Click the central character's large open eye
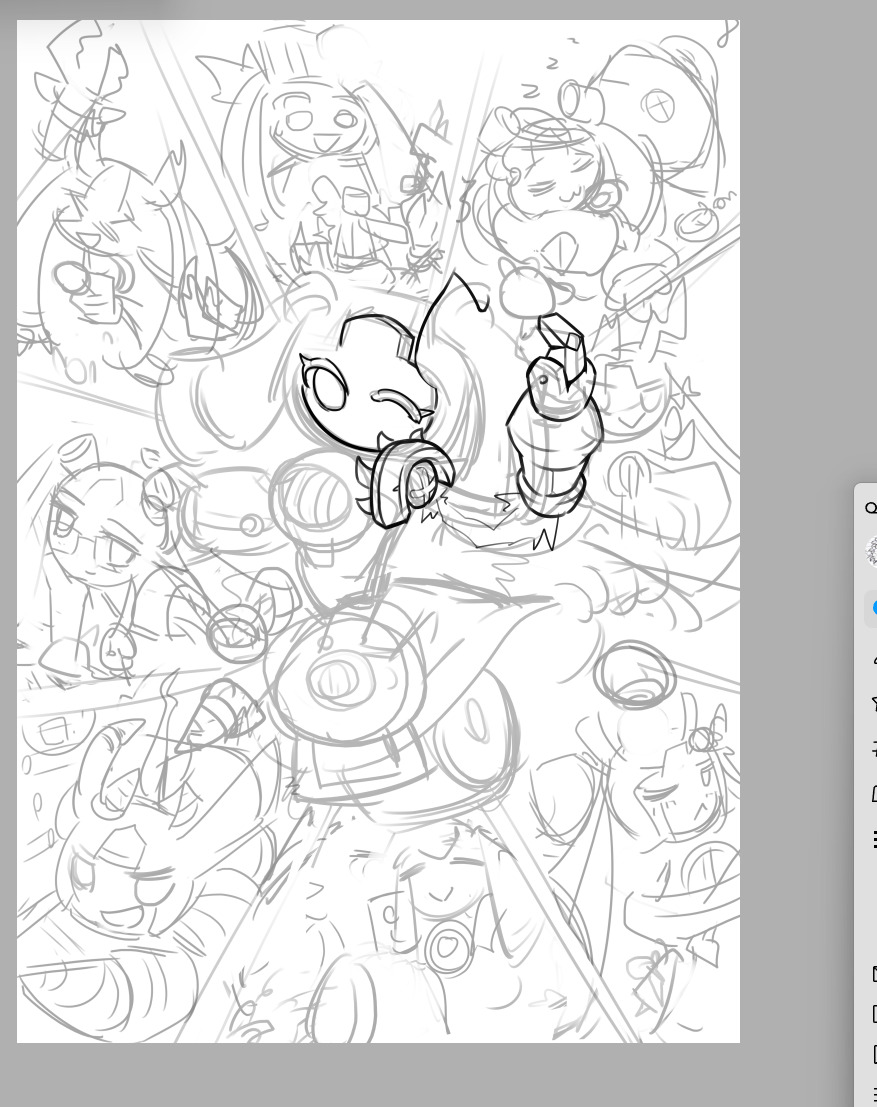Image resolution: width=877 pixels, height=1107 pixels. click(329, 388)
